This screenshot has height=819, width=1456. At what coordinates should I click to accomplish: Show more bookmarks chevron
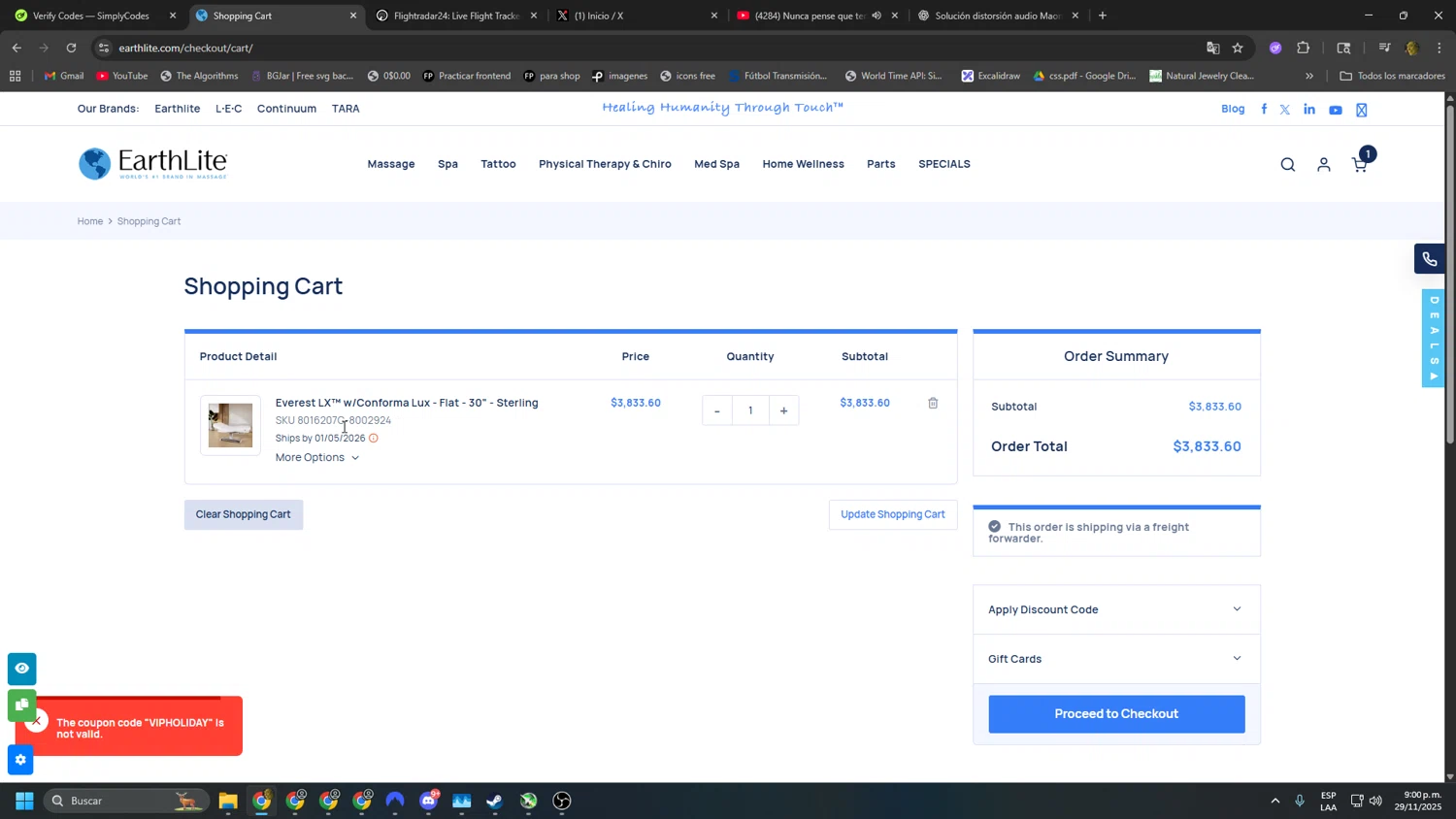(x=1309, y=76)
